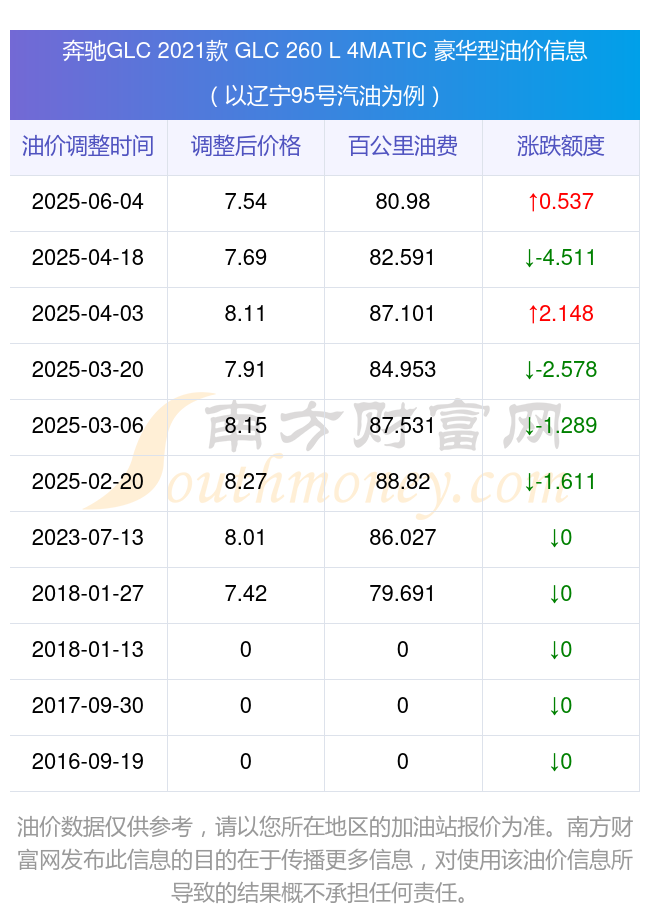Select the date 2025-03-20
Image resolution: width=650 pixels, height=921 pixels.
tap(87, 369)
